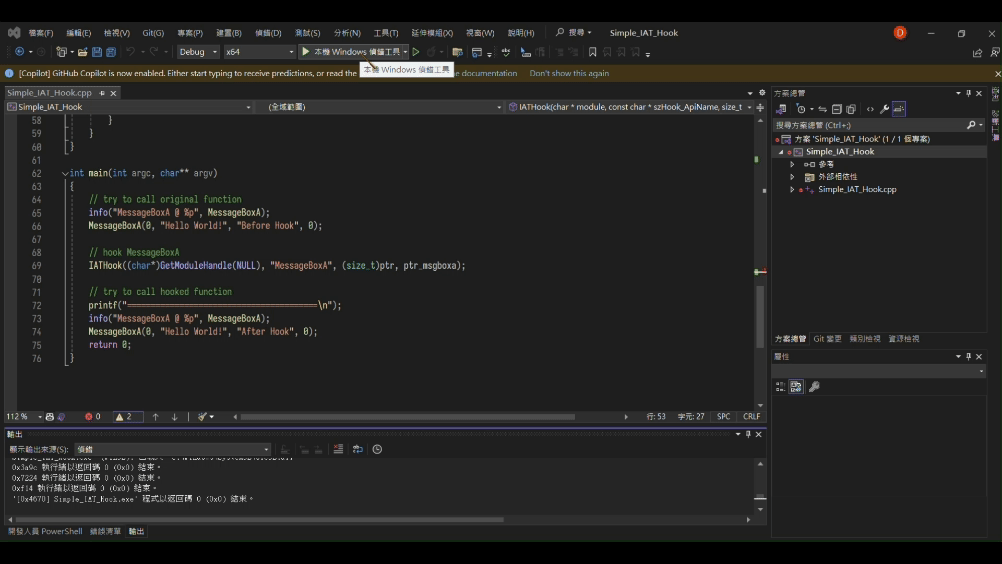Image resolution: width=1002 pixels, height=564 pixels.
Task: Go to previous issue with up arrow
Action: click(x=155, y=416)
